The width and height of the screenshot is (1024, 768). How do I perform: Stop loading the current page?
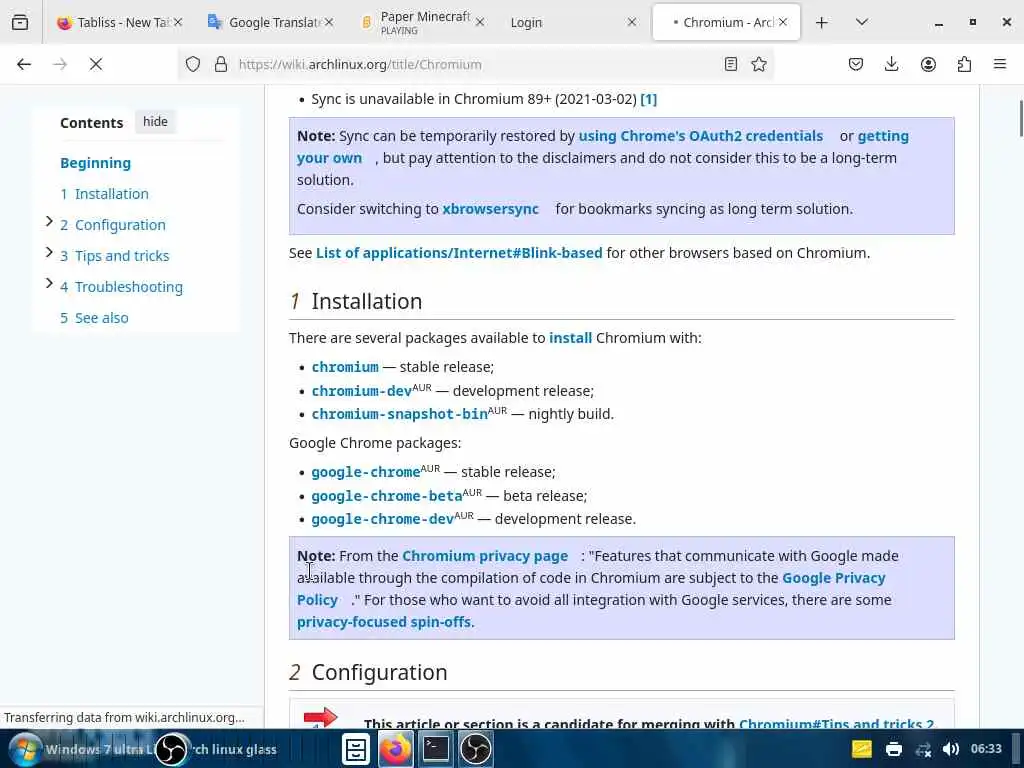click(96, 64)
